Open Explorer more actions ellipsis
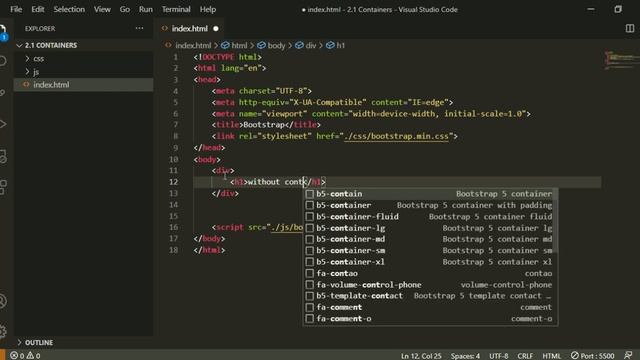 click(x=139, y=28)
